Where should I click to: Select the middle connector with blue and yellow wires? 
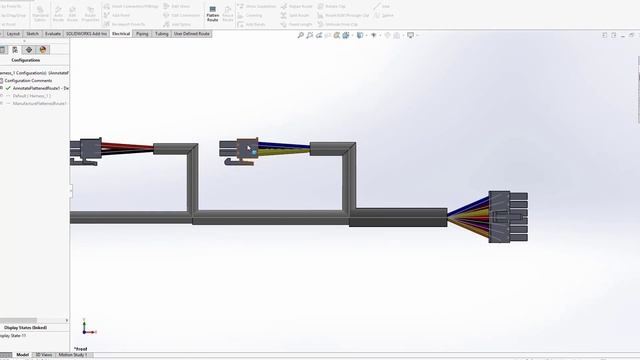tap(239, 151)
